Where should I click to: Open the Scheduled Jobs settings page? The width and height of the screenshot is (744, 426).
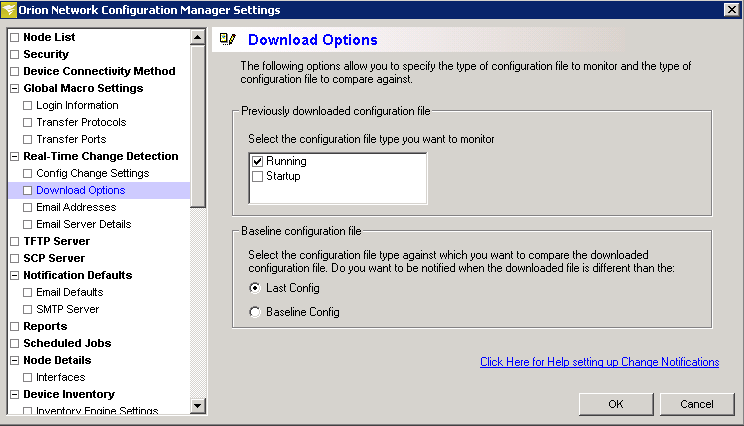tap(67, 343)
